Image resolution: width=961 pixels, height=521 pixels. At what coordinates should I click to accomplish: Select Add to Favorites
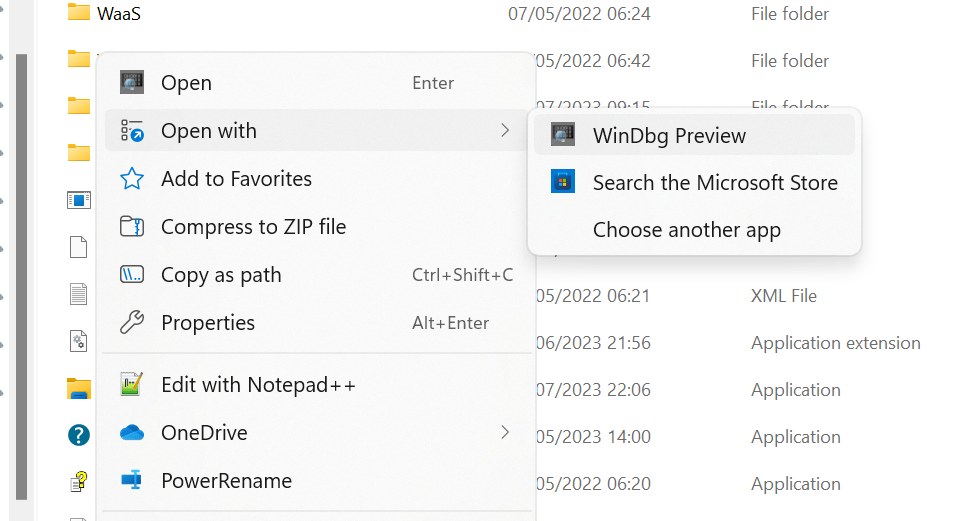(x=316, y=179)
